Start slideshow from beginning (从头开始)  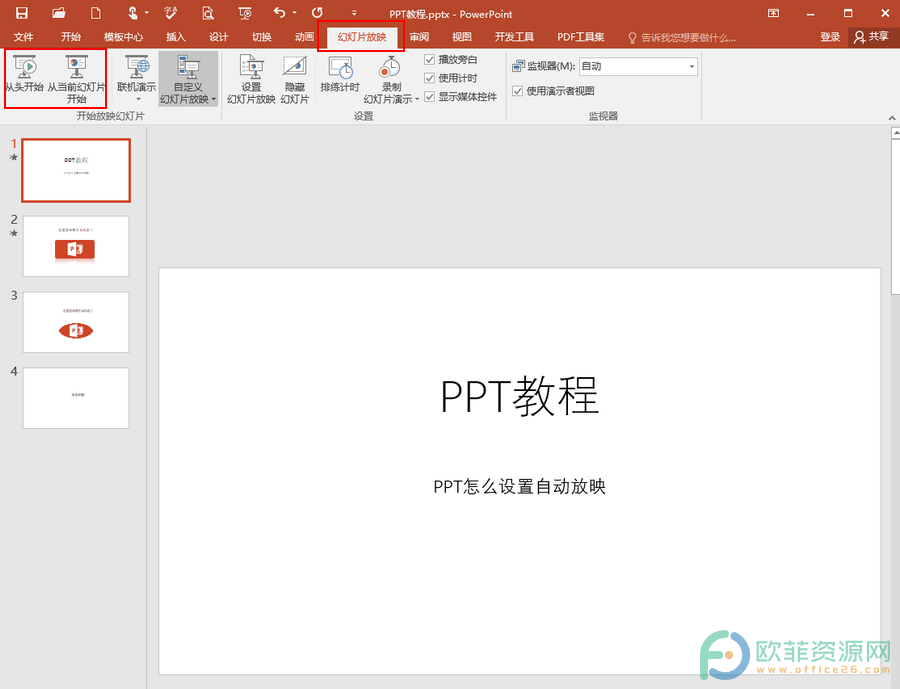25,73
